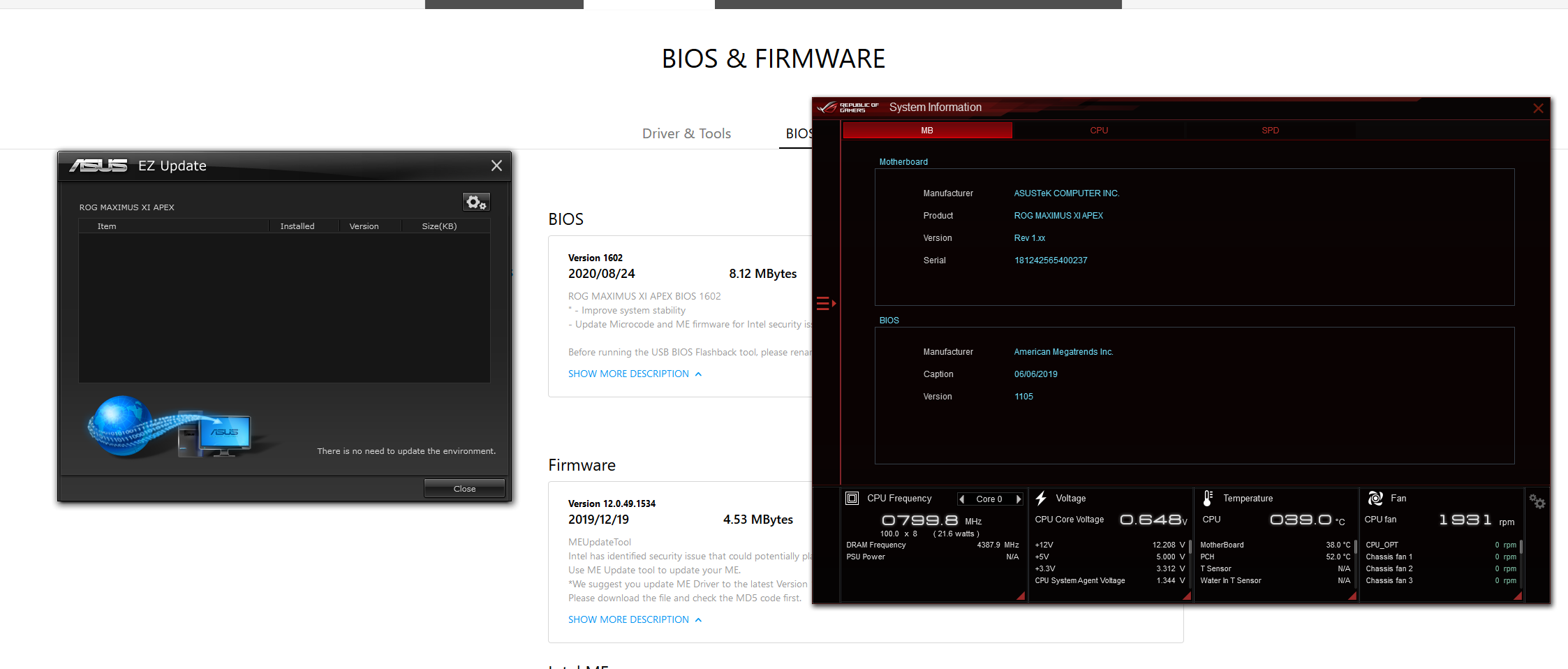Click the '4.53 MBytes' file size
1568x669 pixels.
tap(758, 520)
